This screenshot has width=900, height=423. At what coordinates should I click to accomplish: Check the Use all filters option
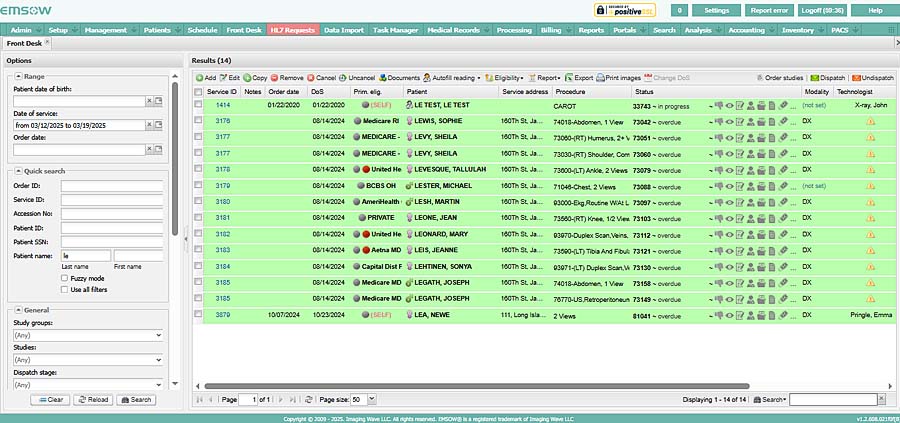coord(66,290)
